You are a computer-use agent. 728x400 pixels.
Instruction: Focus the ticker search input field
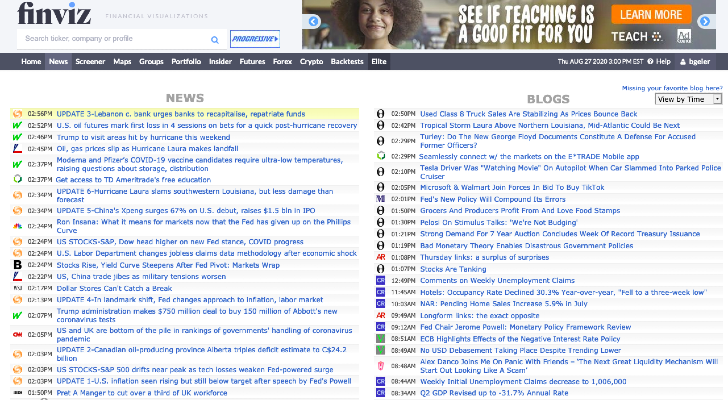click(x=120, y=38)
